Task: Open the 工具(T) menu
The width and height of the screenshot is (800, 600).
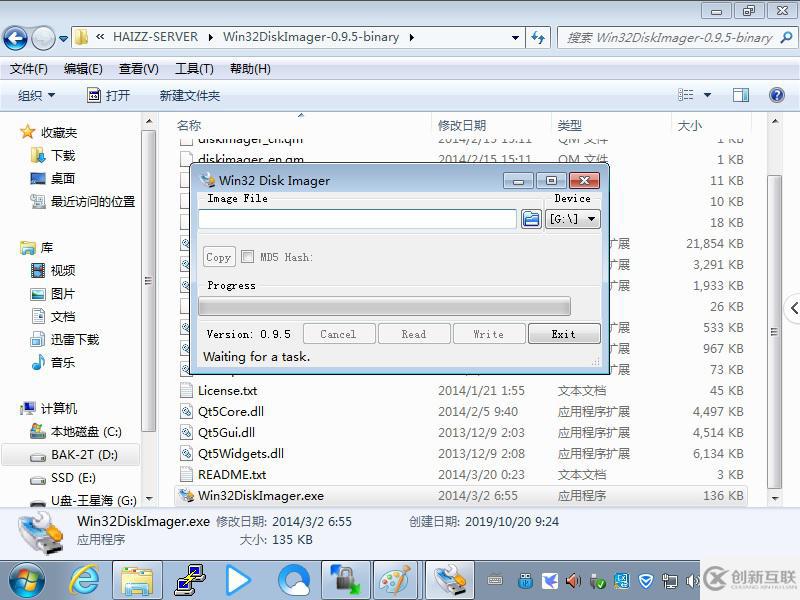Action: [x=194, y=68]
